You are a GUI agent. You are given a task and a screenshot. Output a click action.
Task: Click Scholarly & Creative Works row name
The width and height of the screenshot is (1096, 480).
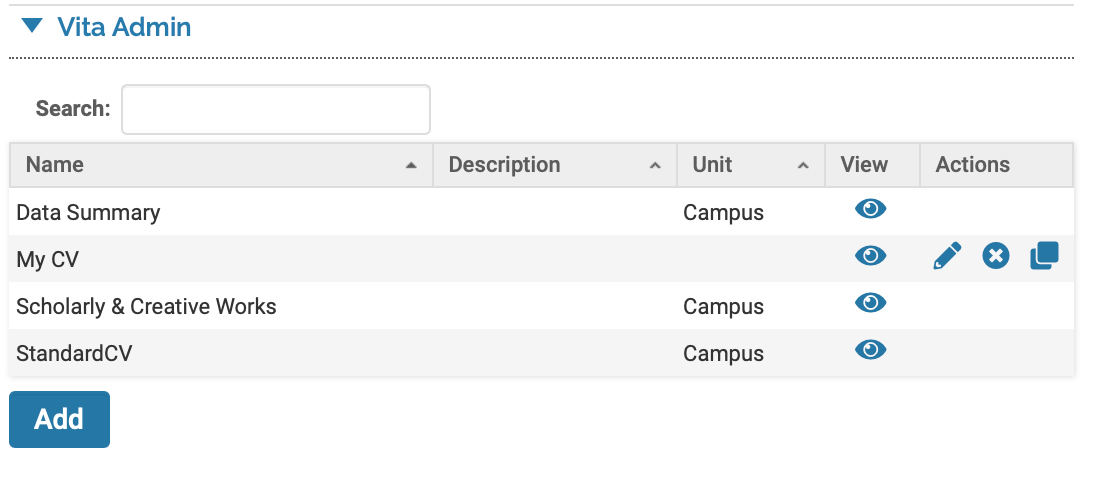pos(146,306)
